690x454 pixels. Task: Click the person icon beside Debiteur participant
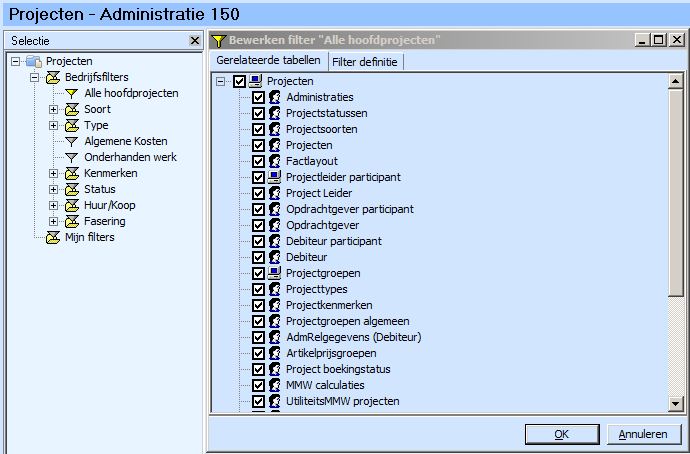275,241
